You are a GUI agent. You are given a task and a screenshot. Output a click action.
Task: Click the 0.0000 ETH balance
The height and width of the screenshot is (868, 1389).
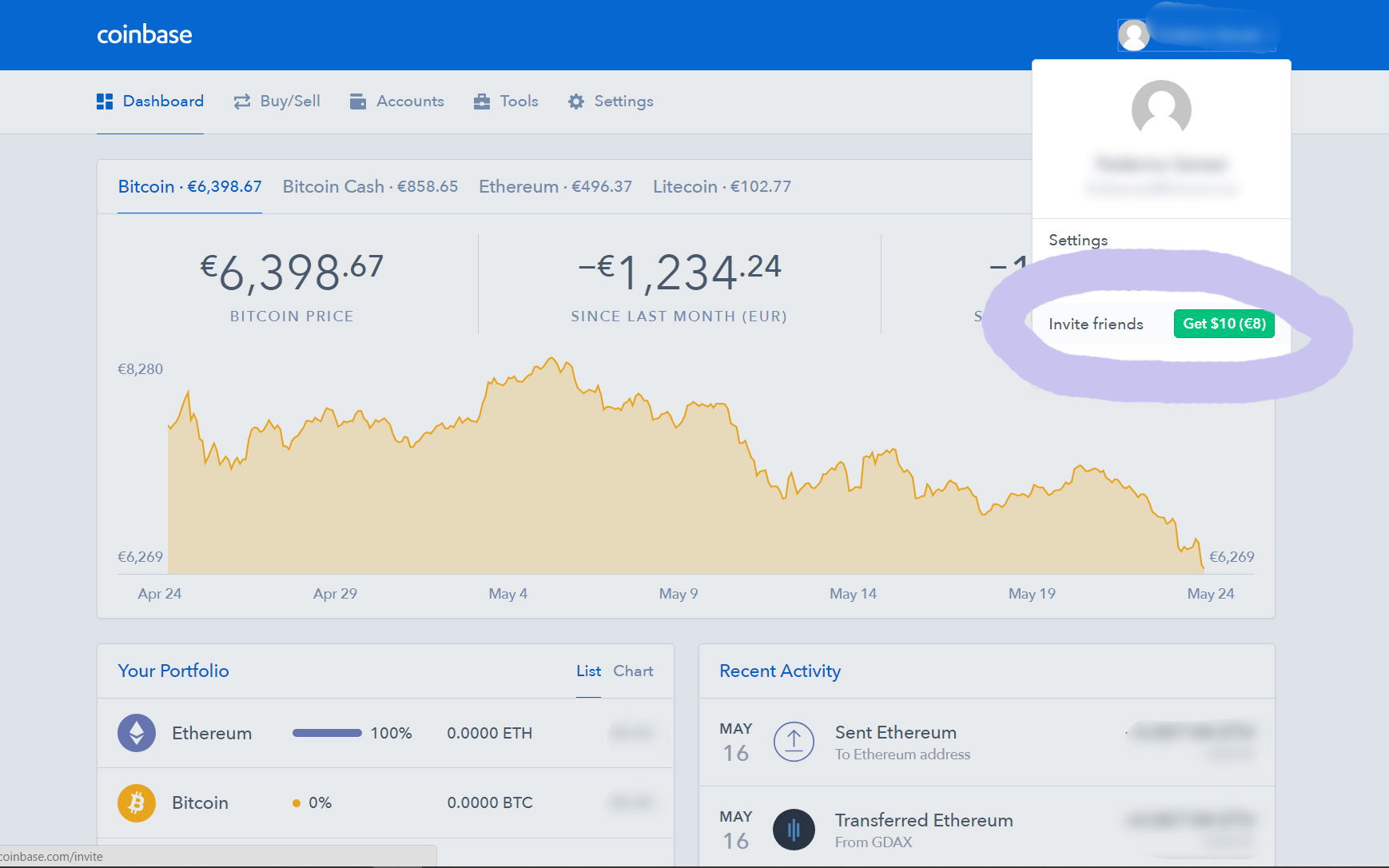coord(490,734)
